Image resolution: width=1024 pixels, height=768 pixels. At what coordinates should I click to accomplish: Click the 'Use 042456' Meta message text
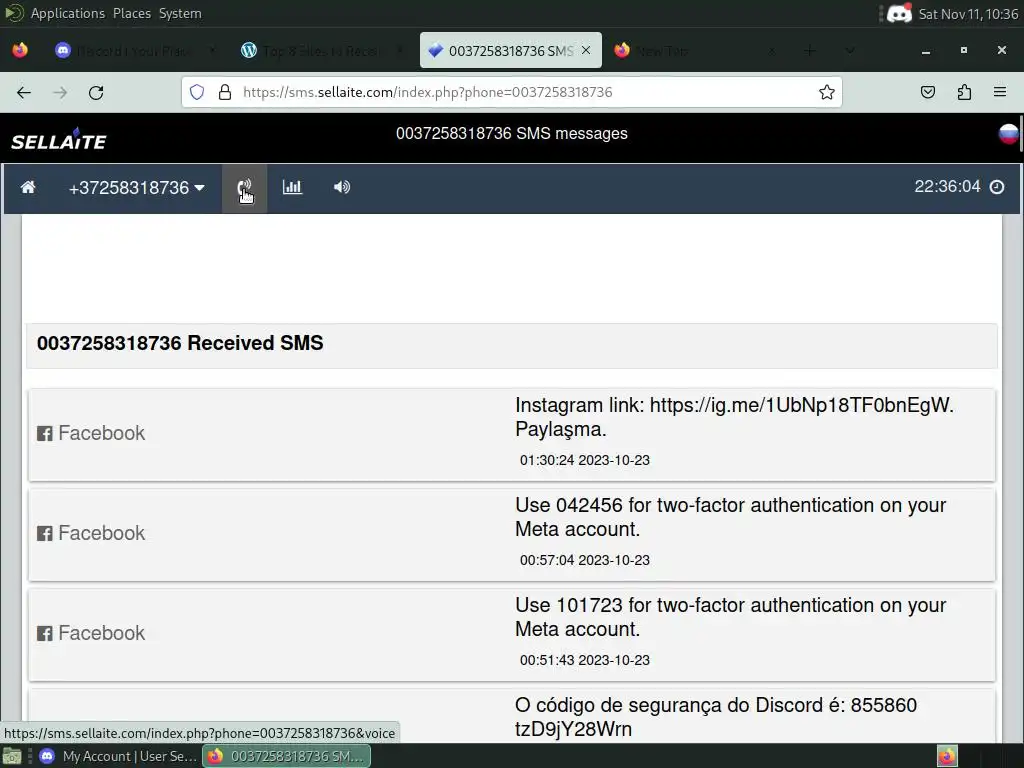click(730, 517)
